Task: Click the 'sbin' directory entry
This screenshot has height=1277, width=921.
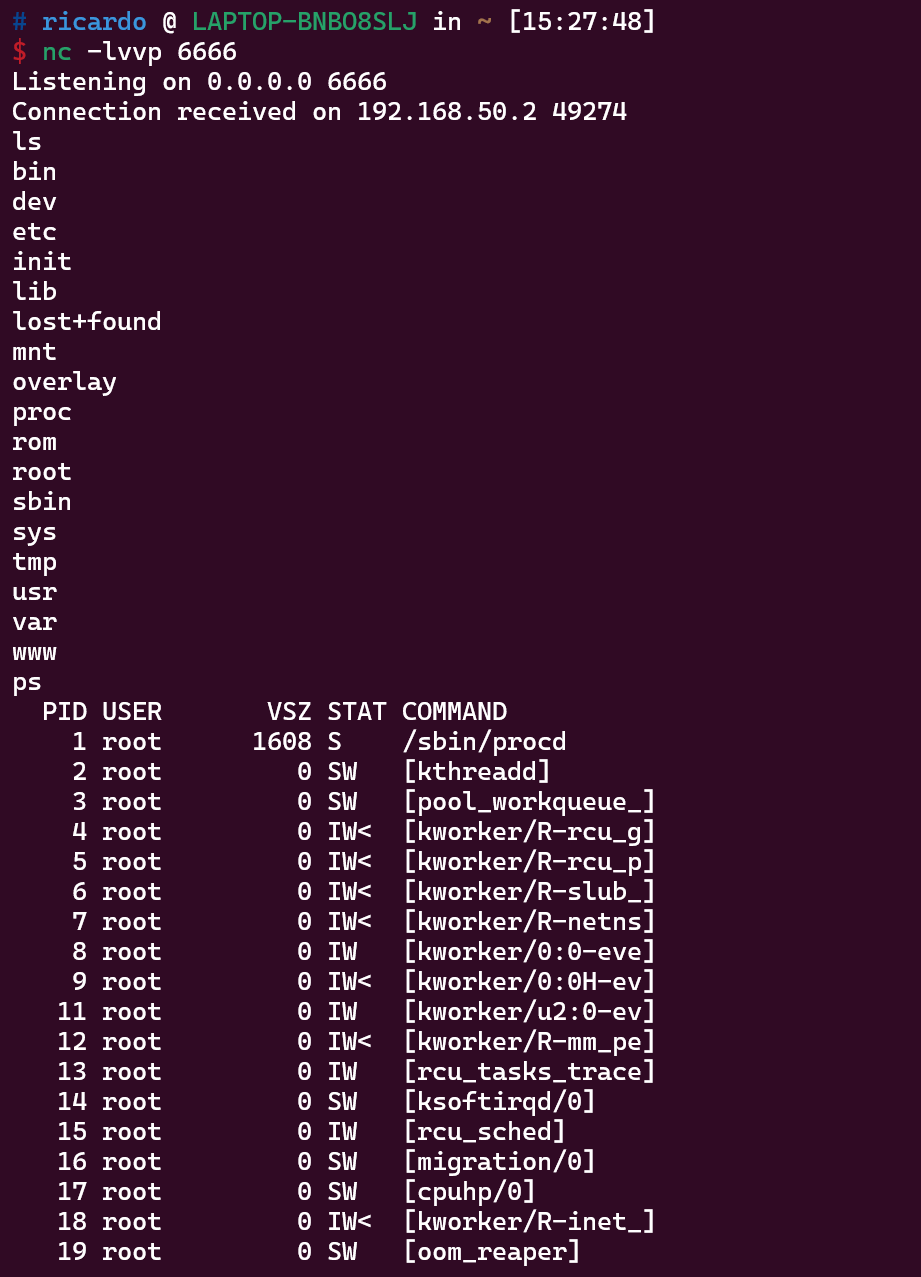Action: 41,502
